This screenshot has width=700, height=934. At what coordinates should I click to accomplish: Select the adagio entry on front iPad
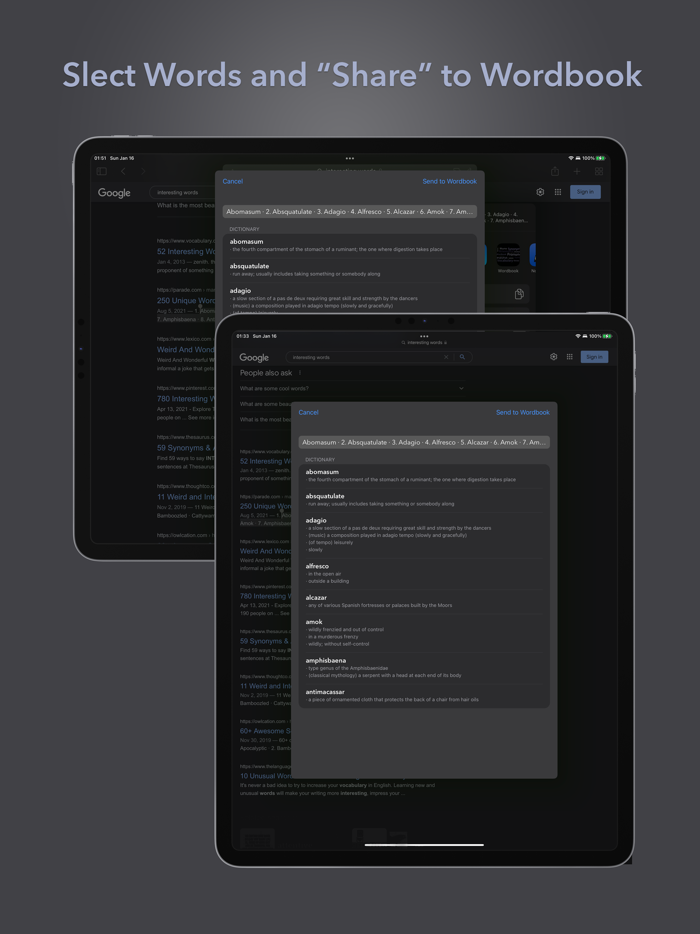point(424,535)
